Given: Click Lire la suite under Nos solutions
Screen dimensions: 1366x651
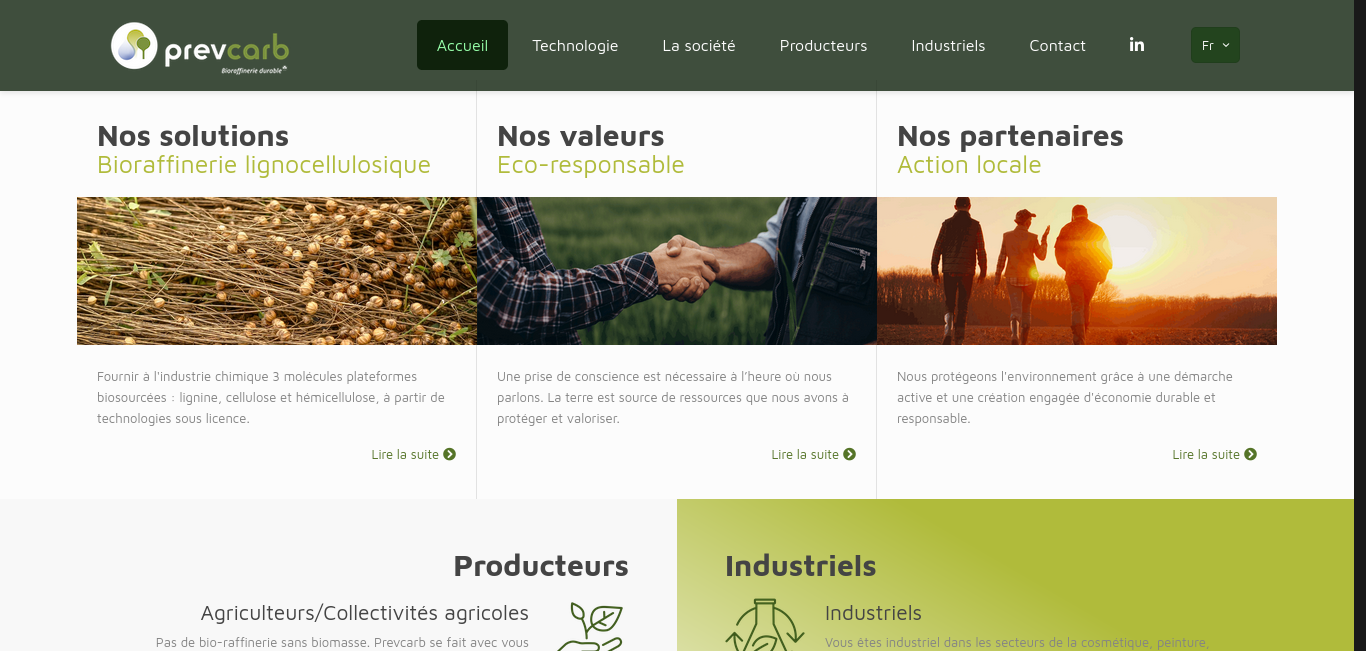Looking at the screenshot, I should 405,454.
